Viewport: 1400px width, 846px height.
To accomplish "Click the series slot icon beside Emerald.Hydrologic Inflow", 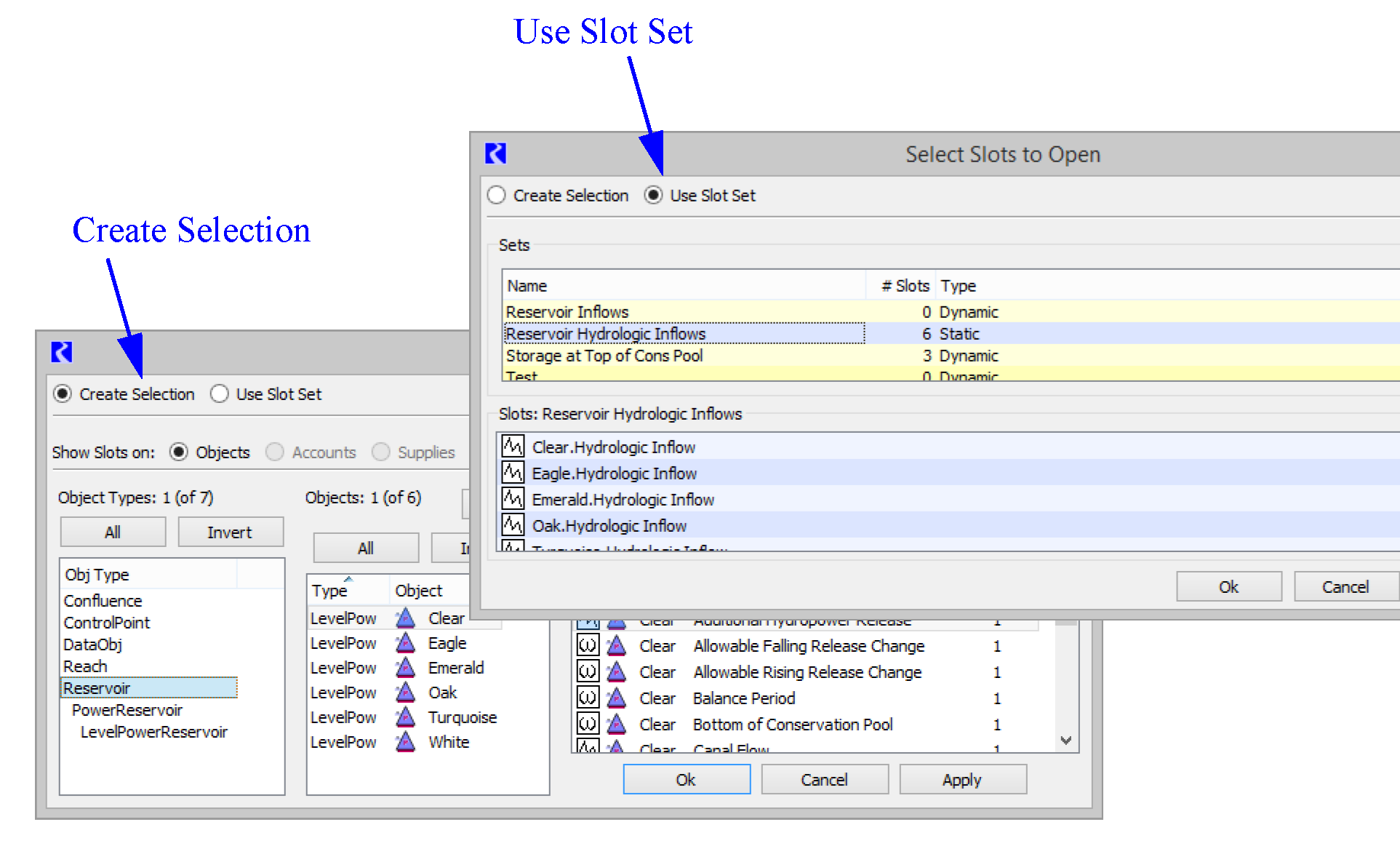I will [x=513, y=499].
